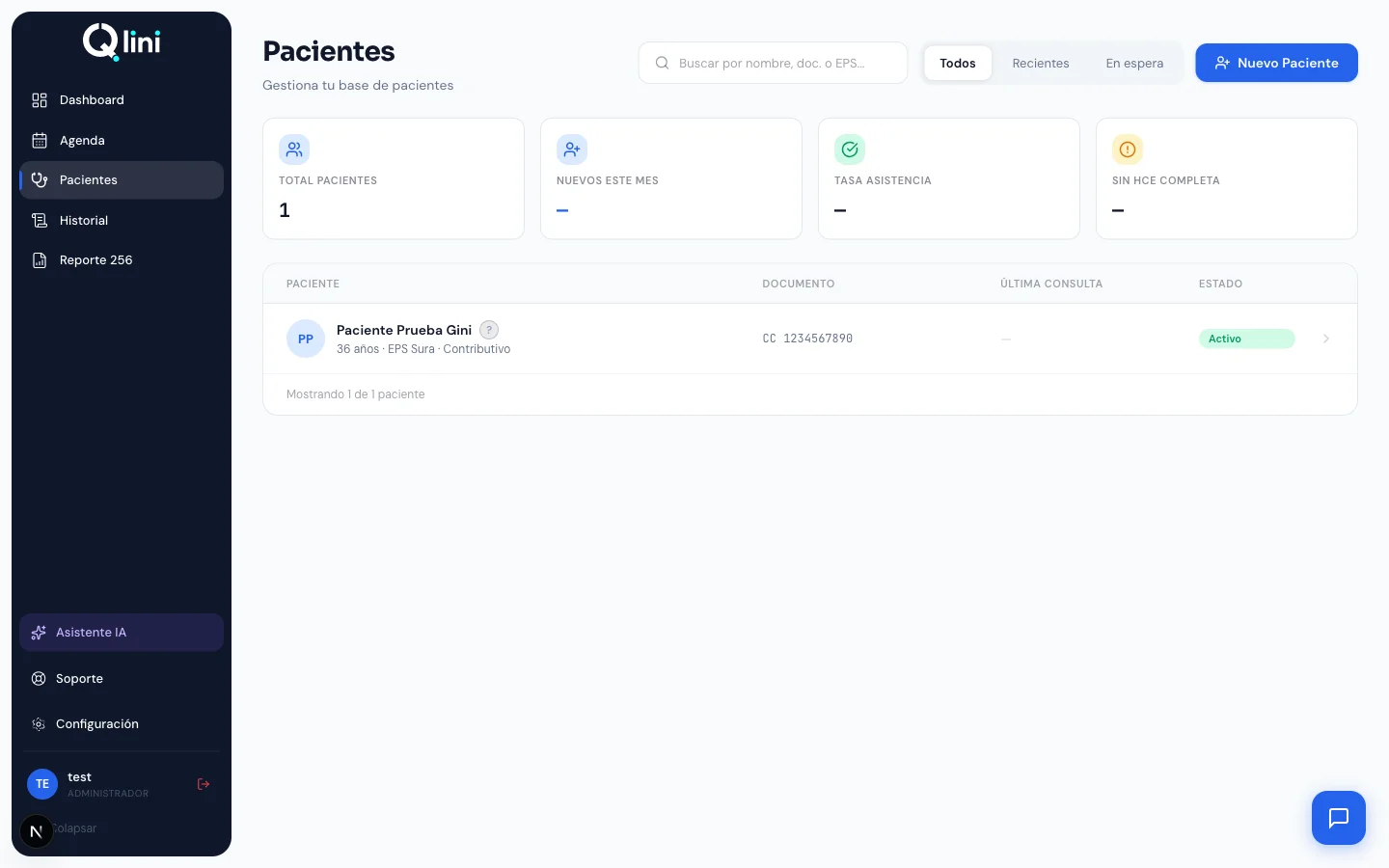Switch to the En espera filter tab
The image size is (1389, 868).
click(1134, 63)
